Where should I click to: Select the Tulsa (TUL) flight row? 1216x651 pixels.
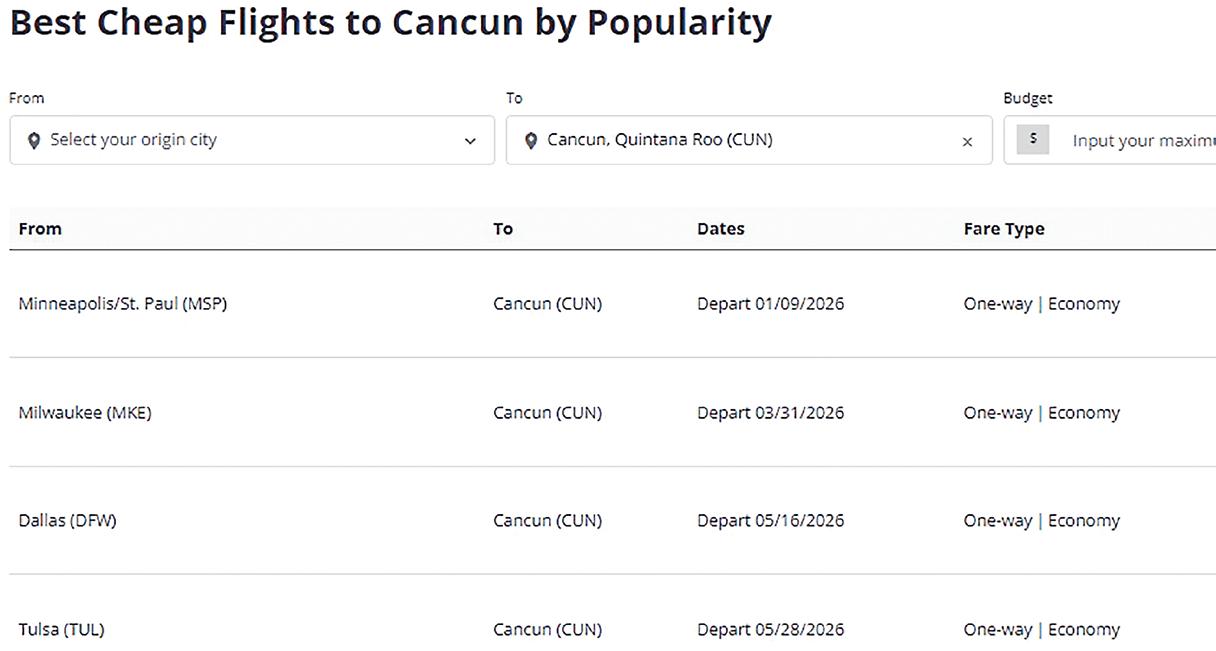tap(61, 630)
